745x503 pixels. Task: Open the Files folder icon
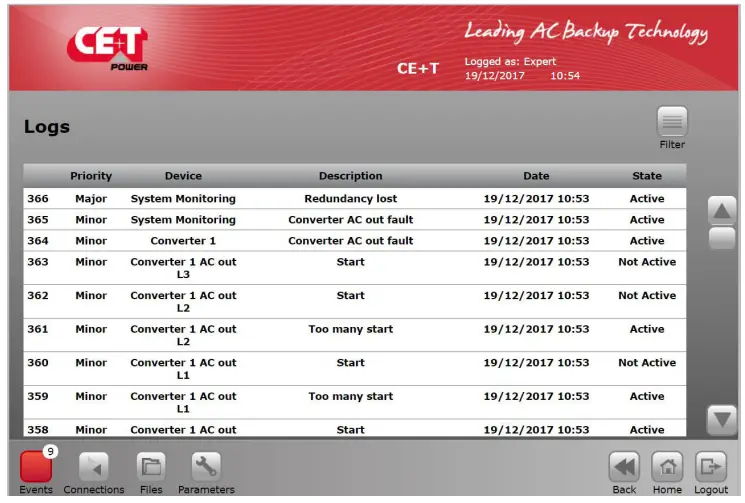151,467
